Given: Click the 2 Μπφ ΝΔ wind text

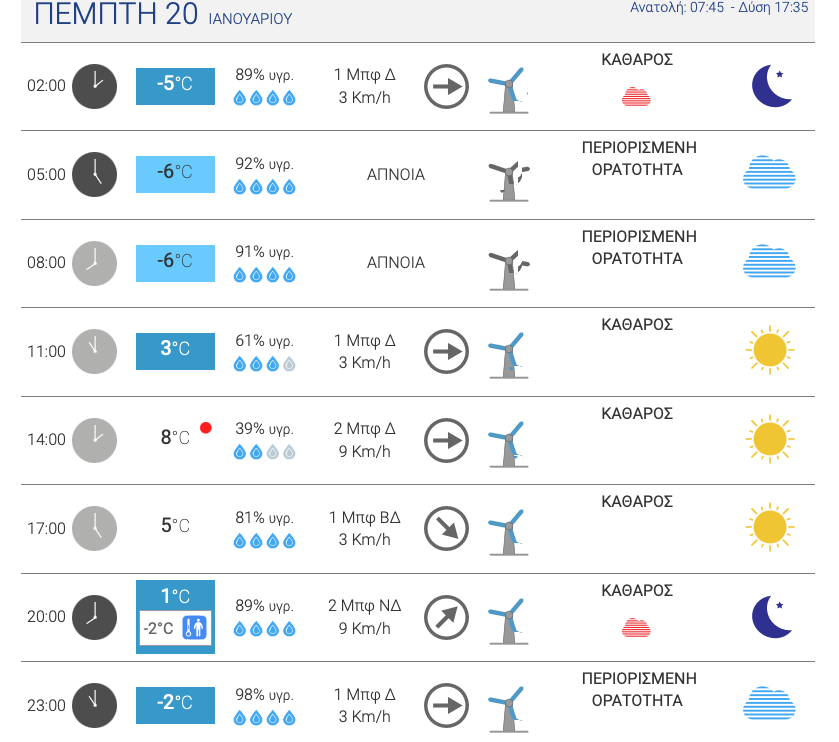Looking at the screenshot, I should coord(364,606).
